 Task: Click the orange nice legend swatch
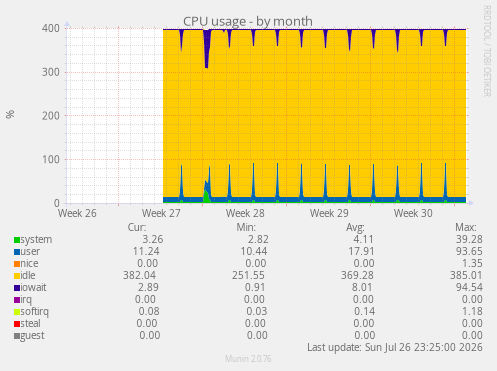click(17, 264)
